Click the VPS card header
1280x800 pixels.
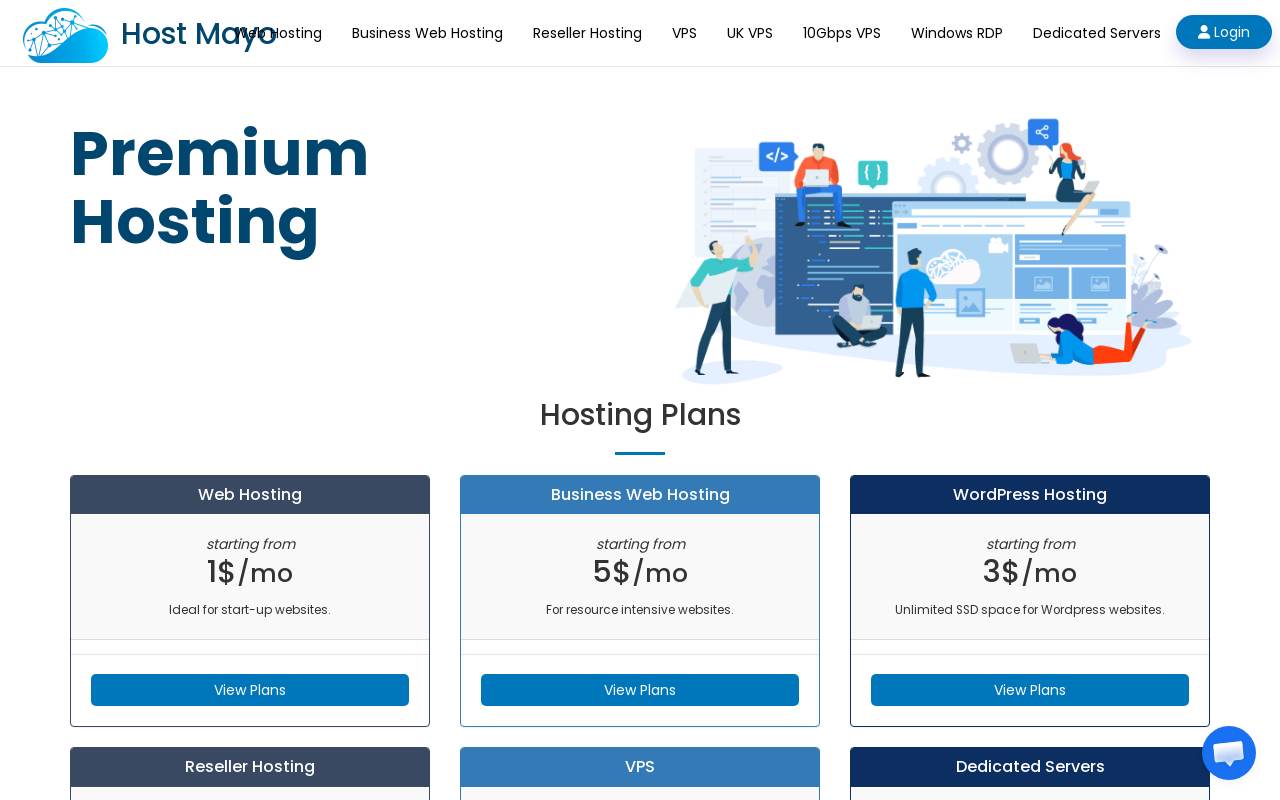pyautogui.click(x=640, y=767)
